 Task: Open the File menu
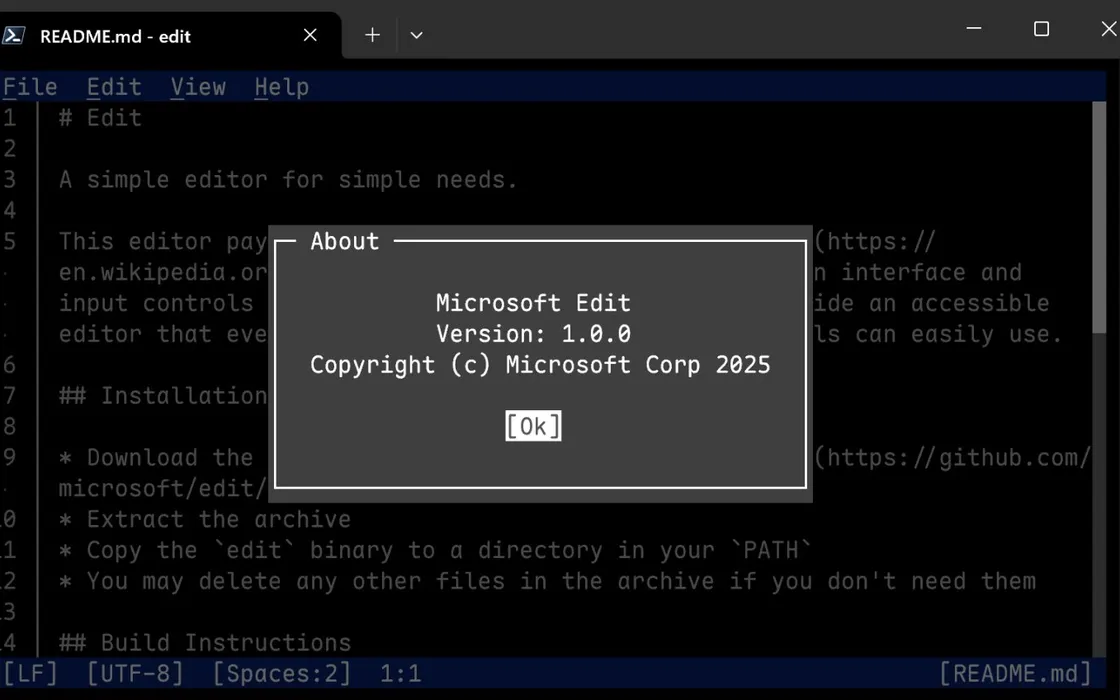(x=30, y=87)
